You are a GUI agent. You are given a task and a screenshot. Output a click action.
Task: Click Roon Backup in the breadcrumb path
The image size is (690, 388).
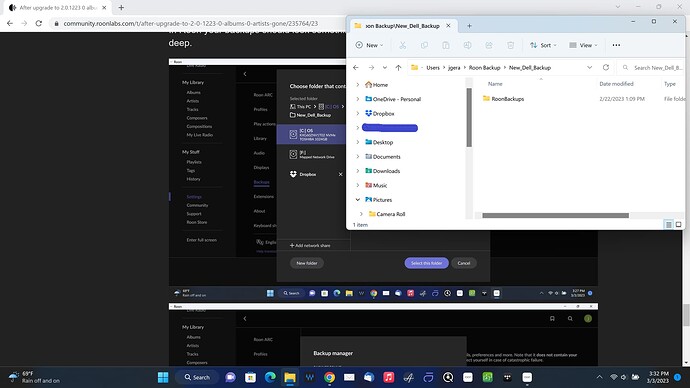tap(484, 68)
